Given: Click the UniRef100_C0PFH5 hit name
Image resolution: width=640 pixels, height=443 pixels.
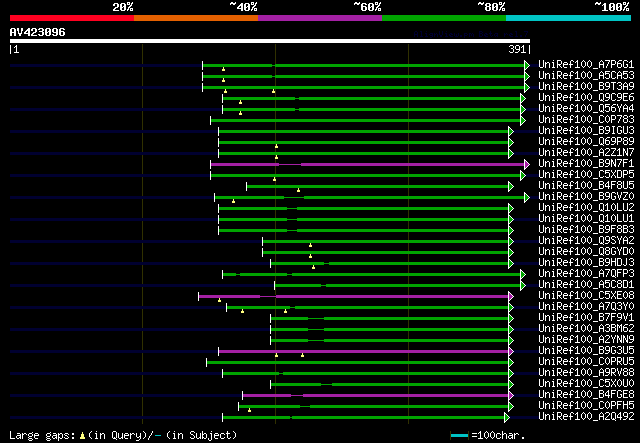Looking at the screenshot, I should (x=586, y=406).
